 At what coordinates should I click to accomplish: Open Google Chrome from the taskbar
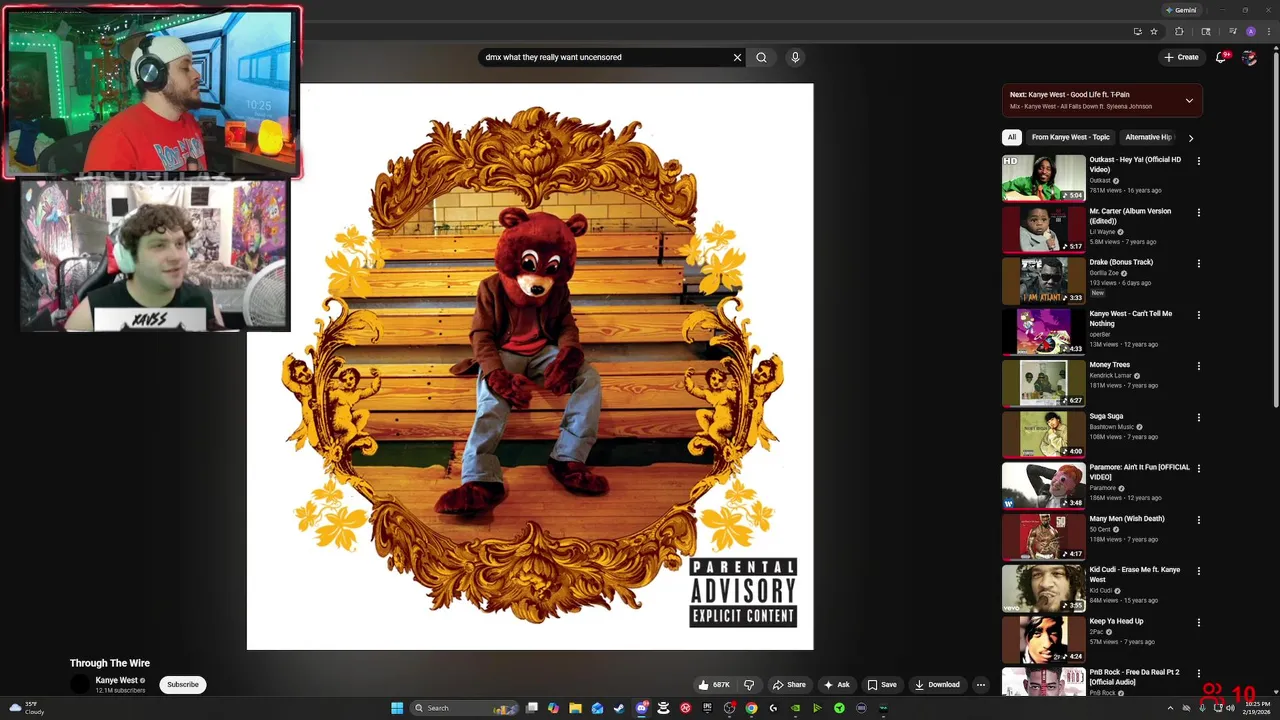click(x=751, y=708)
